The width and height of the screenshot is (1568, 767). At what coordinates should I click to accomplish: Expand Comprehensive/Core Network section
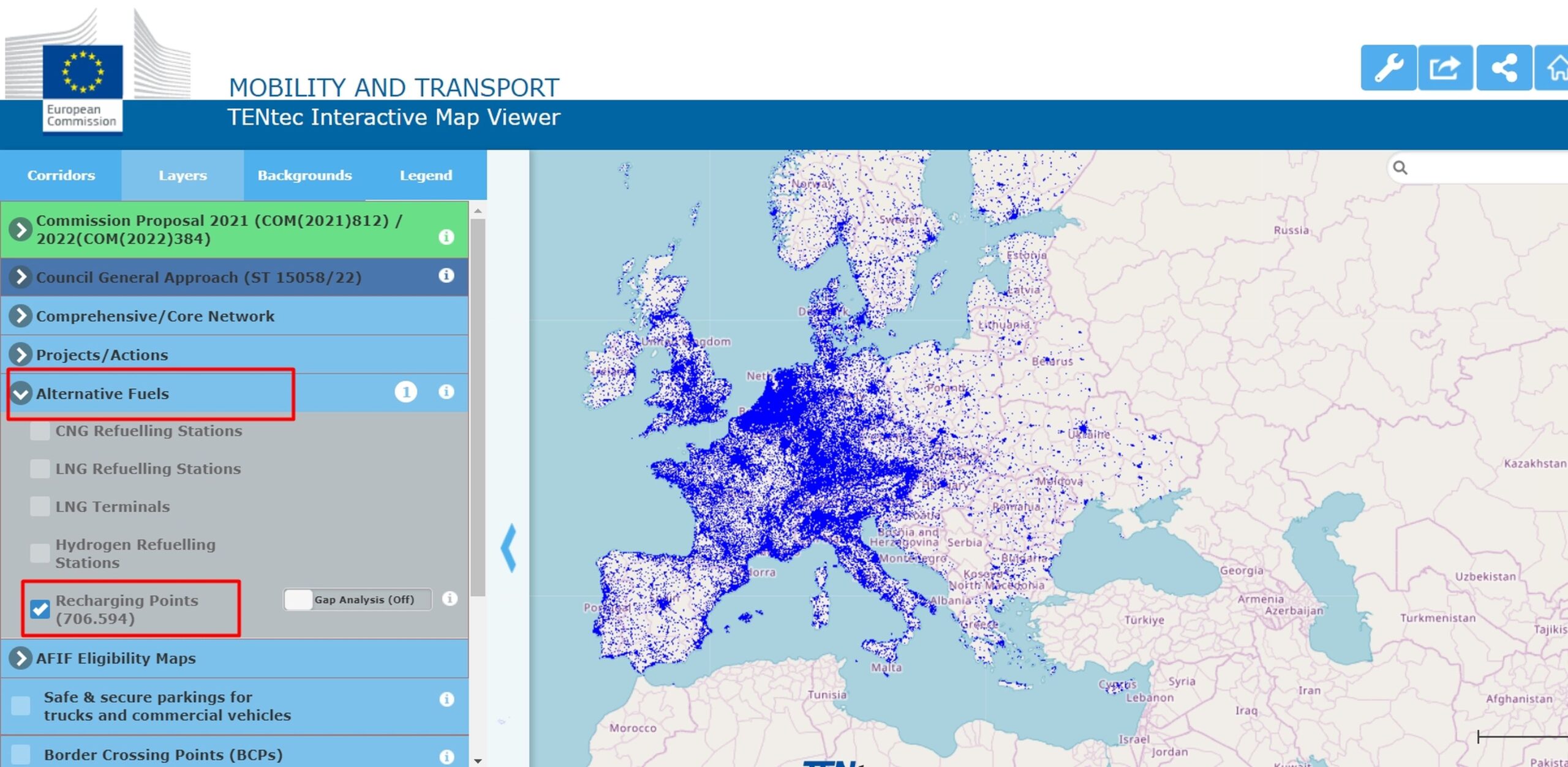[x=21, y=316]
